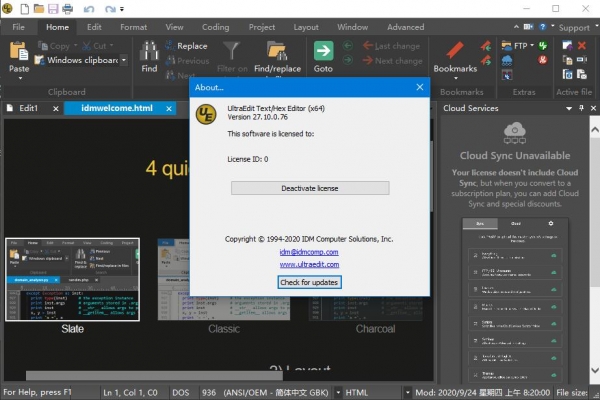
Task: Select the Slate theme thumbnail
Action: point(72,279)
